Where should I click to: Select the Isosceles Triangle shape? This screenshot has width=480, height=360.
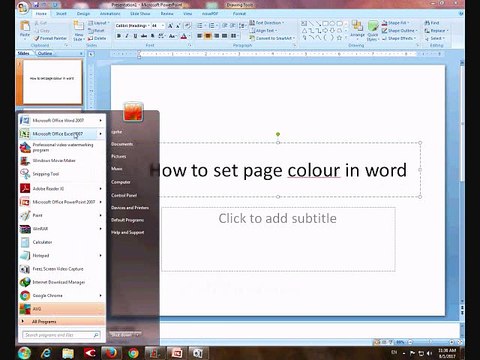point(304,31)
